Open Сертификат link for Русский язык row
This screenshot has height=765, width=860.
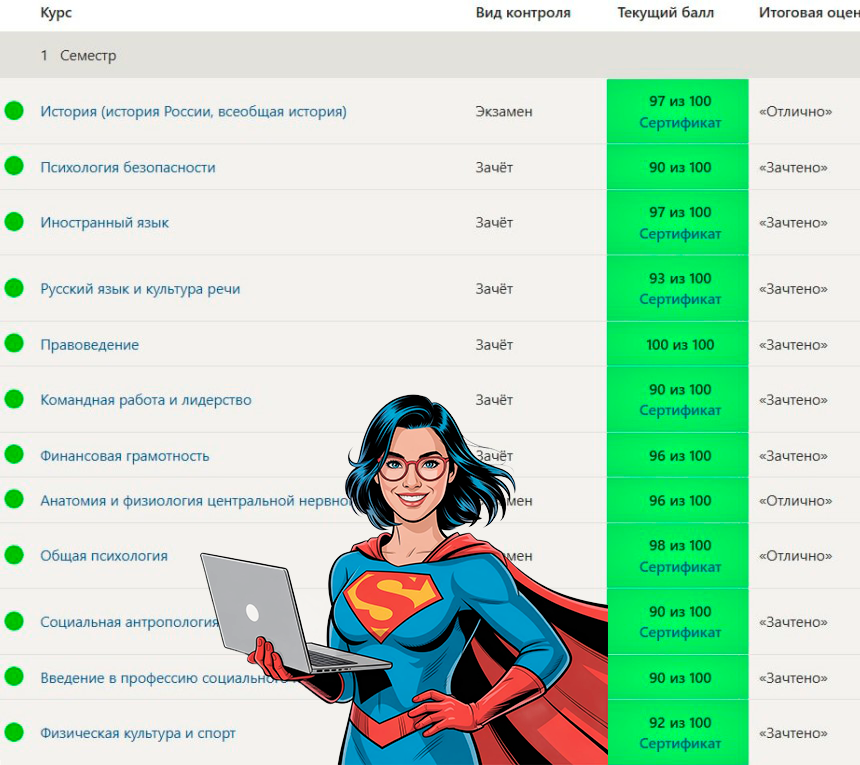tap(680, 299)
